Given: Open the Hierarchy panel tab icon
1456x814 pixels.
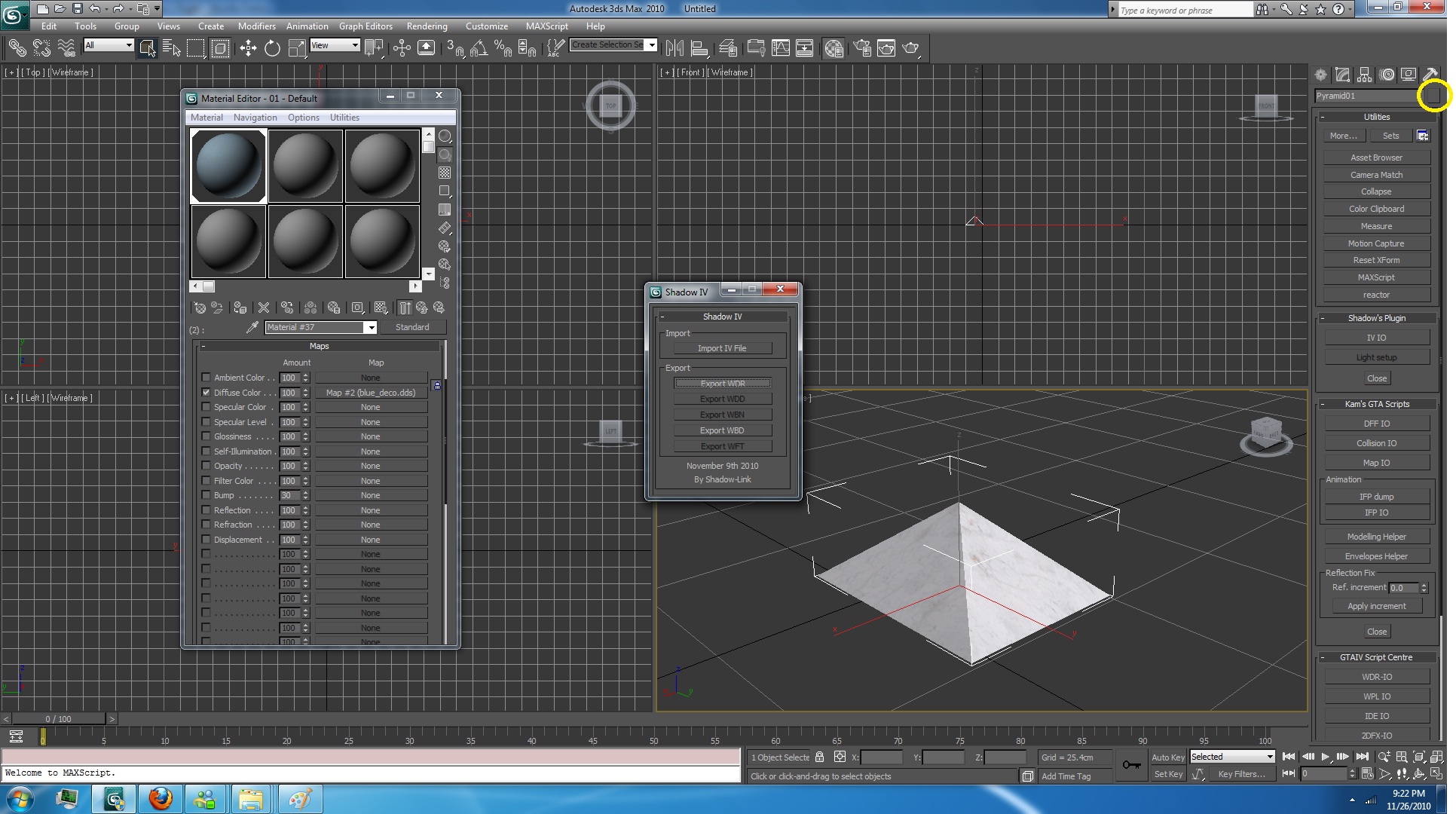Looking at the screenshot, I should [1364, 75].
